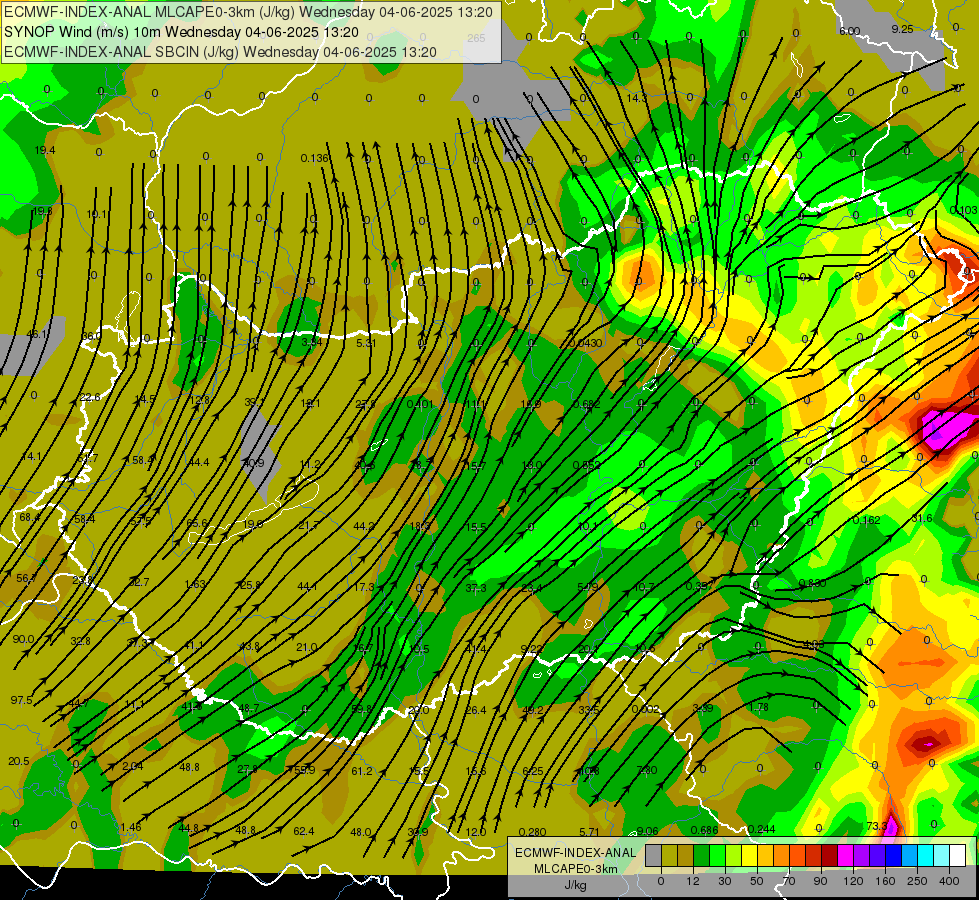Select legend scale value 30
The height and width of the screenshot is (900, 979).
tap(725, 882)
